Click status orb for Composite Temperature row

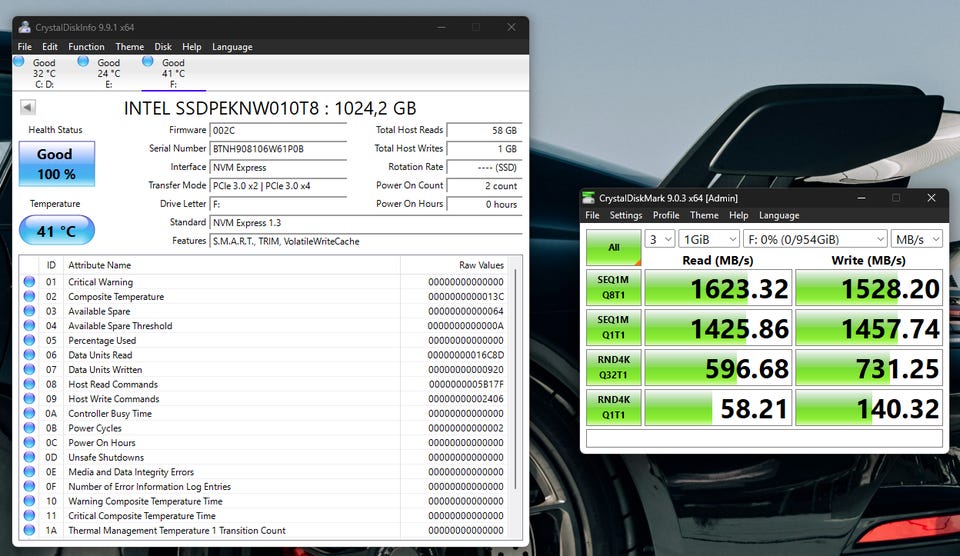(x=29, y=296)
